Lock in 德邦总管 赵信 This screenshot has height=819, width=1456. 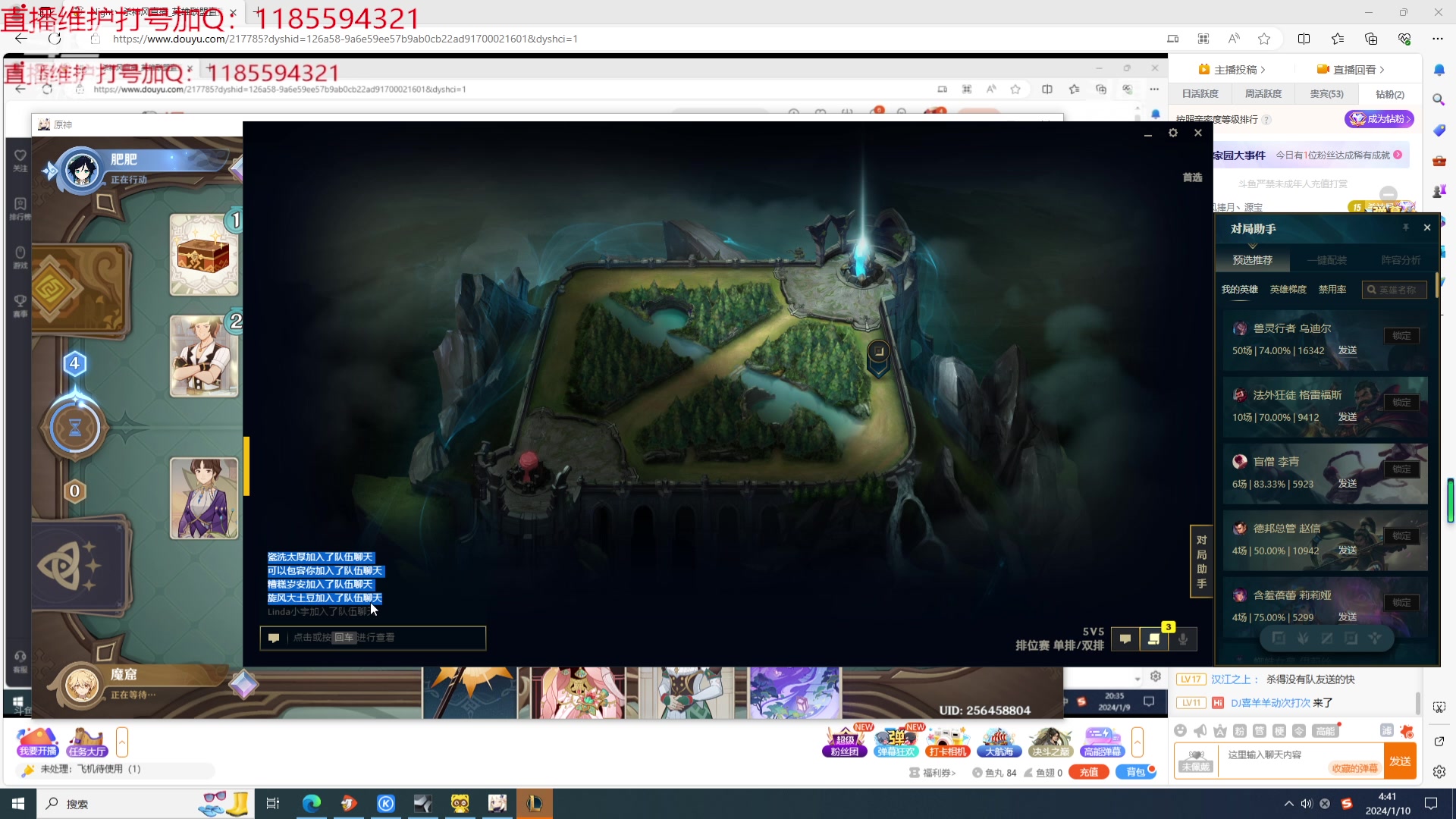[1401, 536]
